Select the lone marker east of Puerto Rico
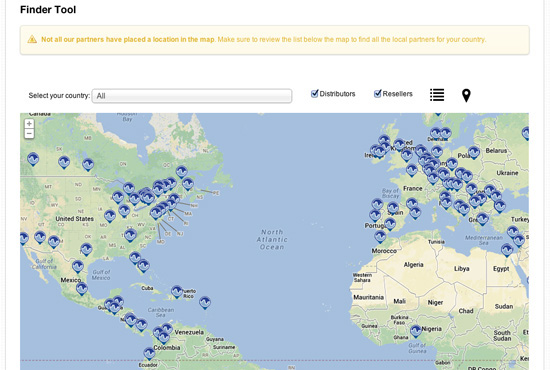550x370 pixels. 205,302
